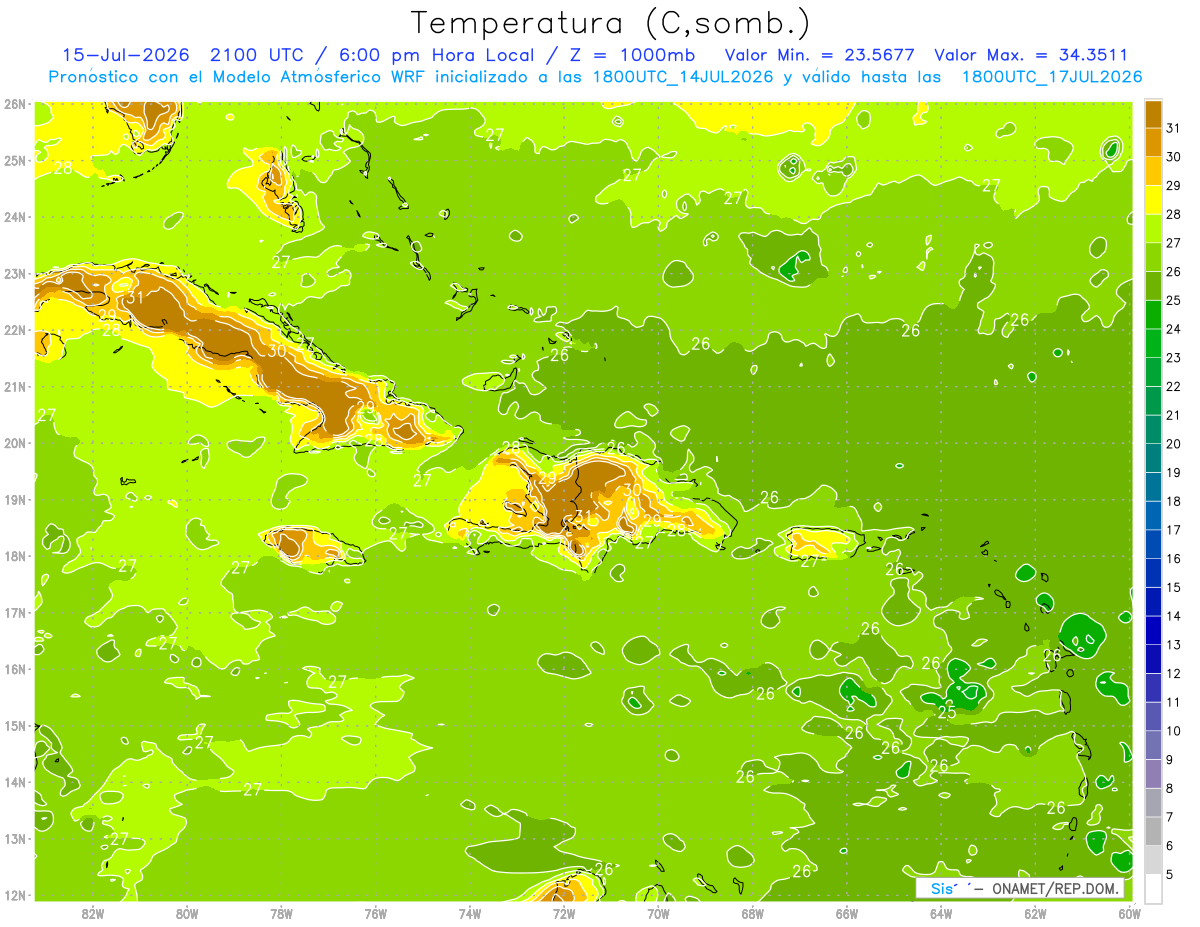Click the 82W longitude axis label
The width and height of the screenshot is (1200, 927).
tap(92, 913)
